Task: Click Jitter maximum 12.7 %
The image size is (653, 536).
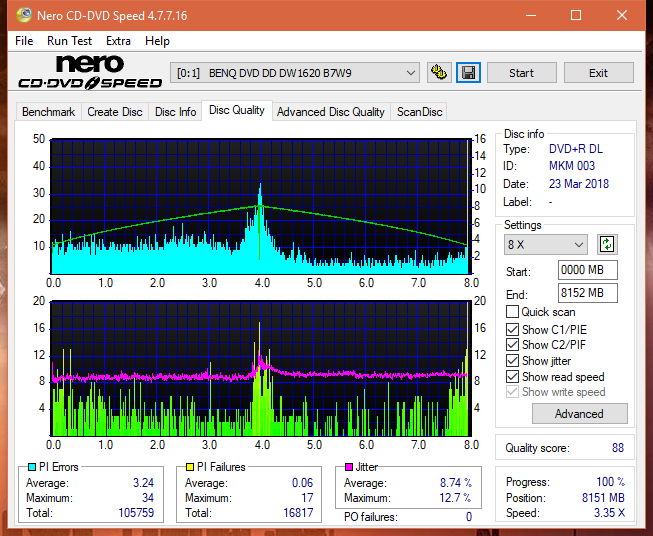Action: [455, 498]
